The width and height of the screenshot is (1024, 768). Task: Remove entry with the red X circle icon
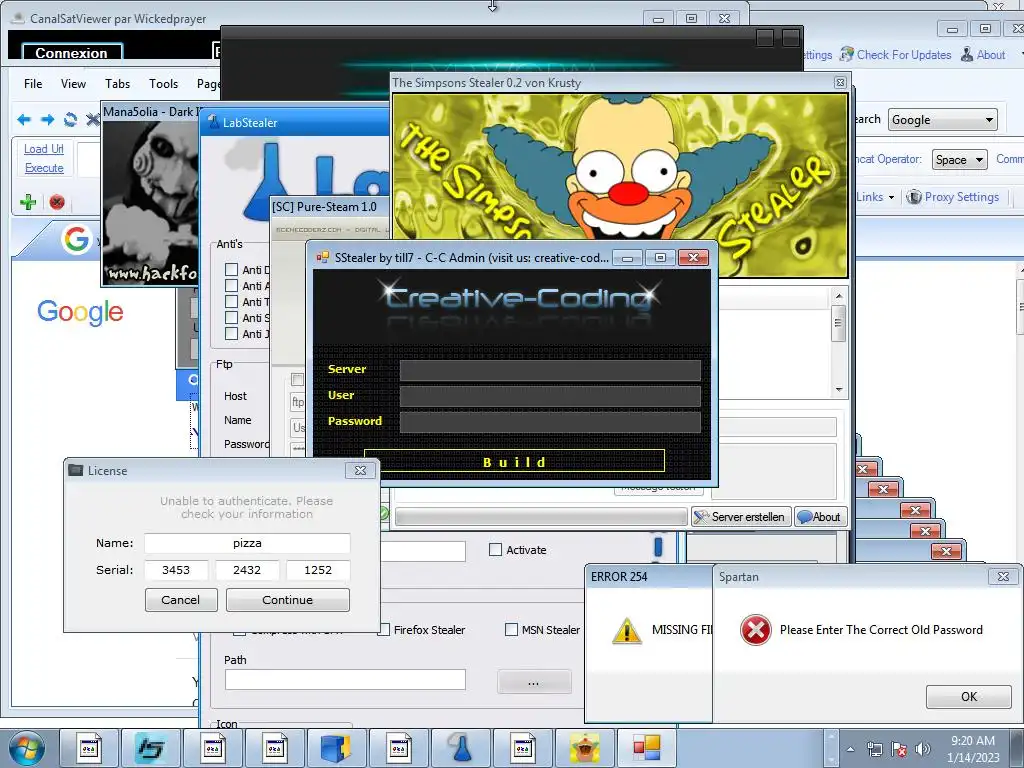pos(57,202)
